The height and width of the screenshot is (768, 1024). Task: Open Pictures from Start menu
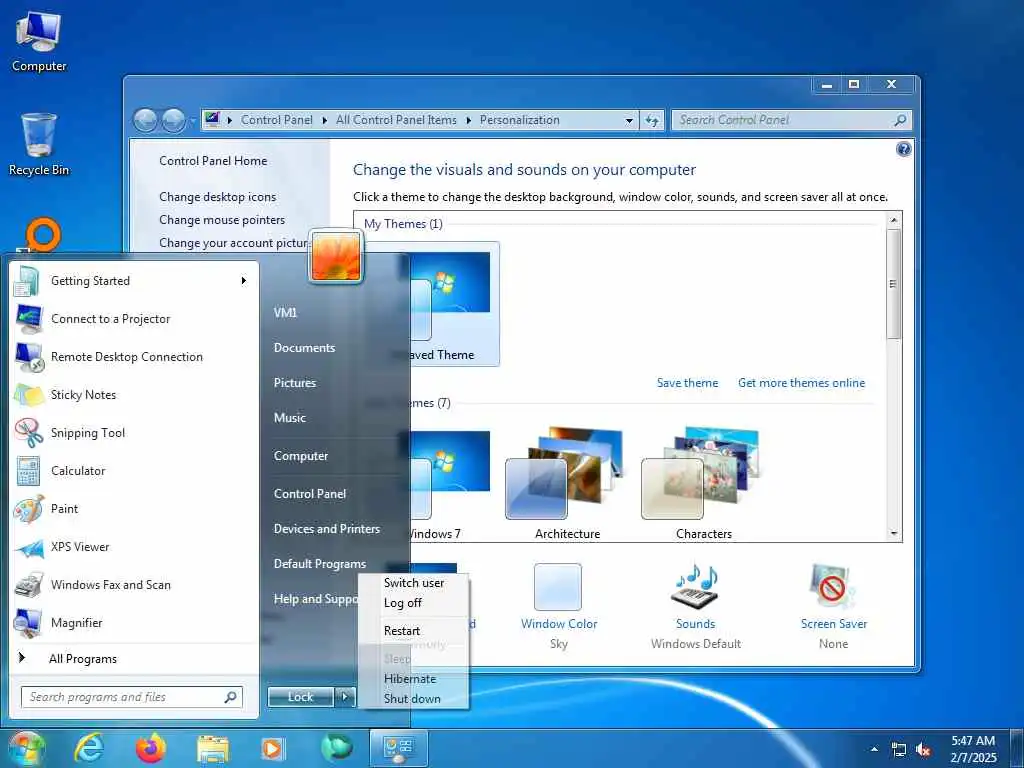point(295,383)
